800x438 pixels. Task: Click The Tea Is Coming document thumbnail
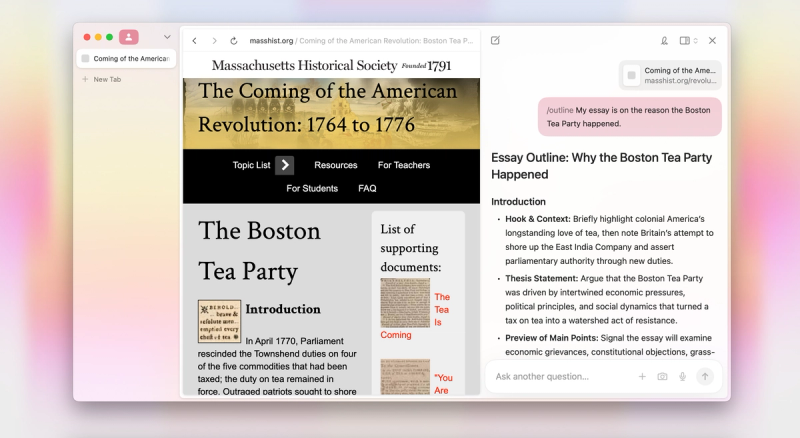pyautogui.click(x=405, y=303)
